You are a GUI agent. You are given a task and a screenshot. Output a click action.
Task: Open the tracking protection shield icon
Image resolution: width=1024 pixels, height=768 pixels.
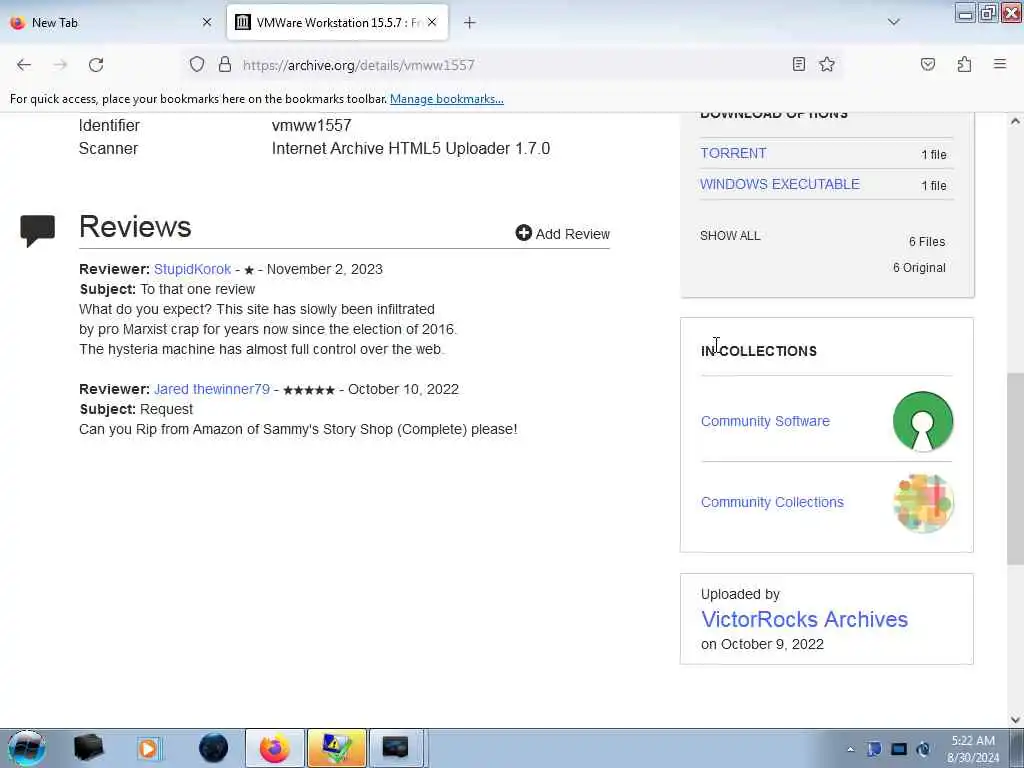tap(197, 64)
